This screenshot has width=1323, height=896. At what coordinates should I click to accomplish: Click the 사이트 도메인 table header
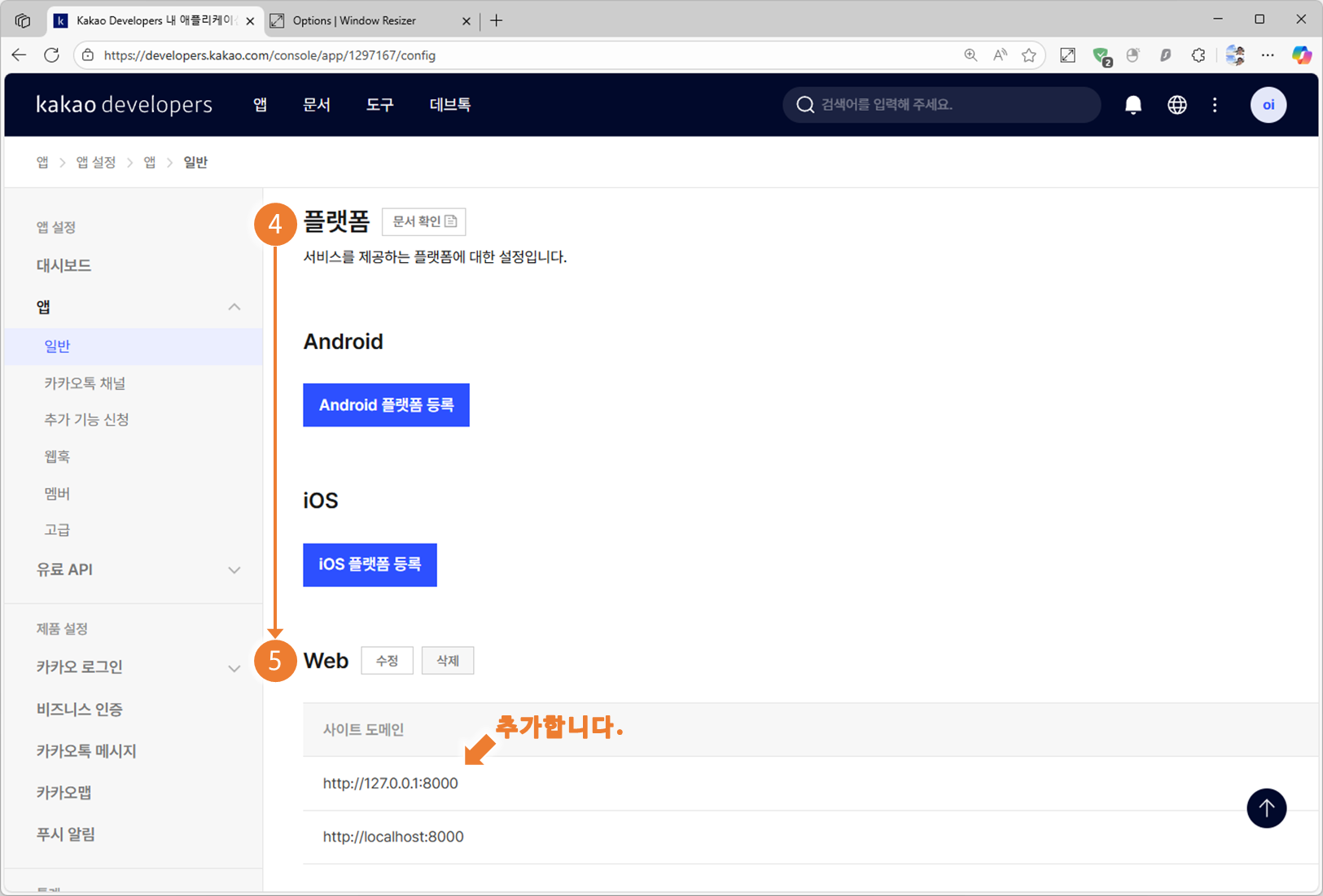pos(363,730)
